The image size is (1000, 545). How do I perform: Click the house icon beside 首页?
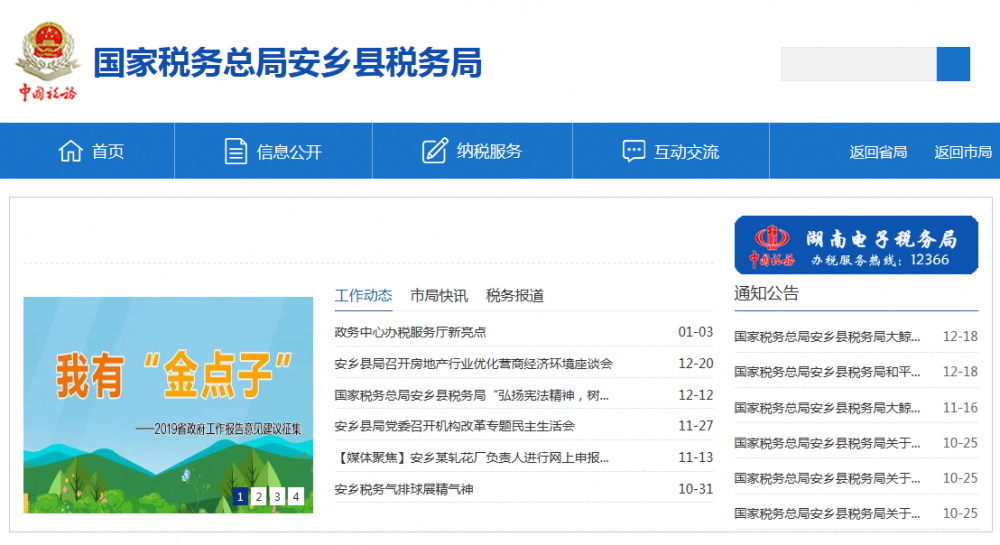click(x=70, y=151)
